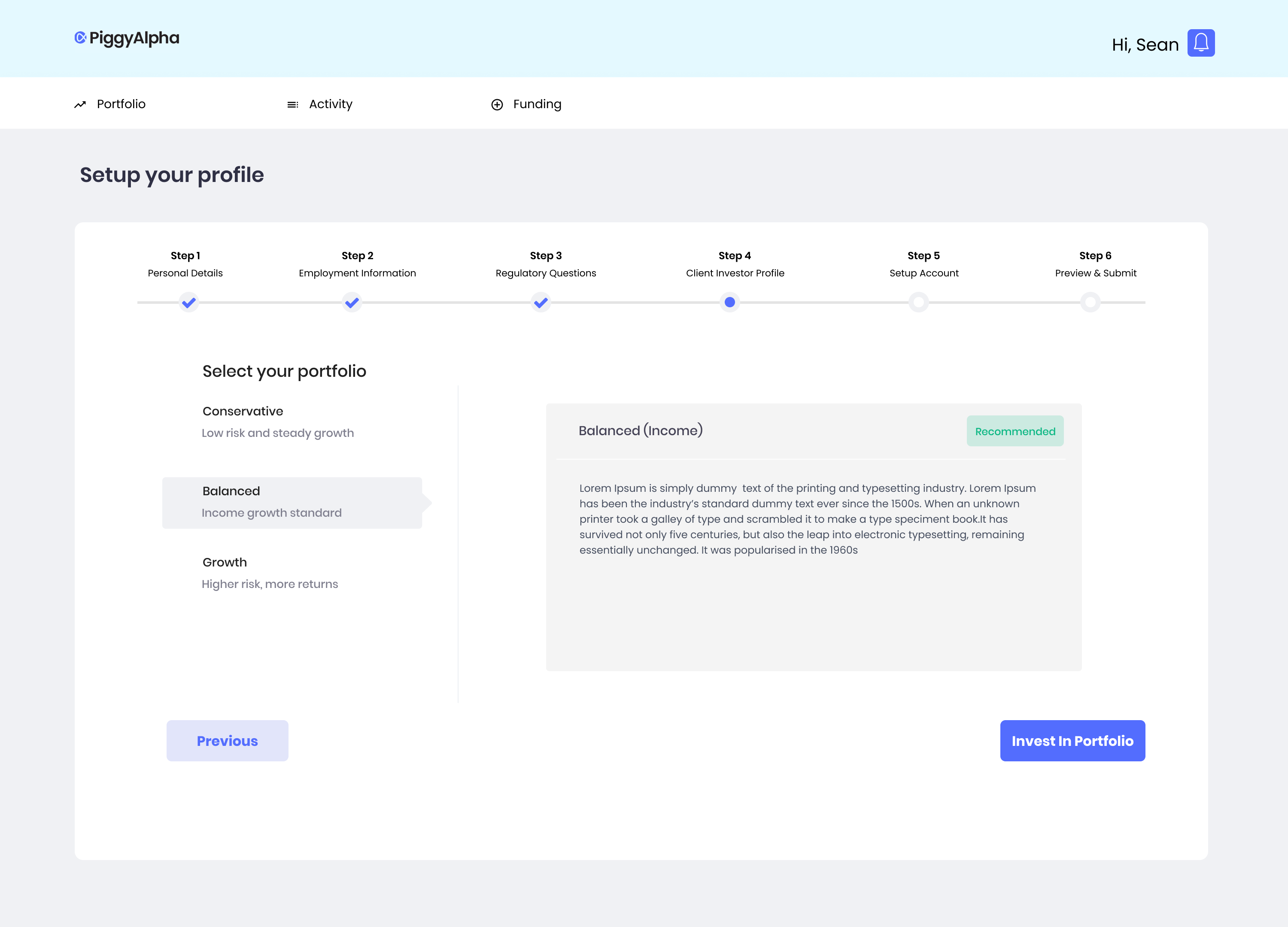This screenshot has width=1288, height=927.
Task: Click the notification bell icon
Action: 1200,43
